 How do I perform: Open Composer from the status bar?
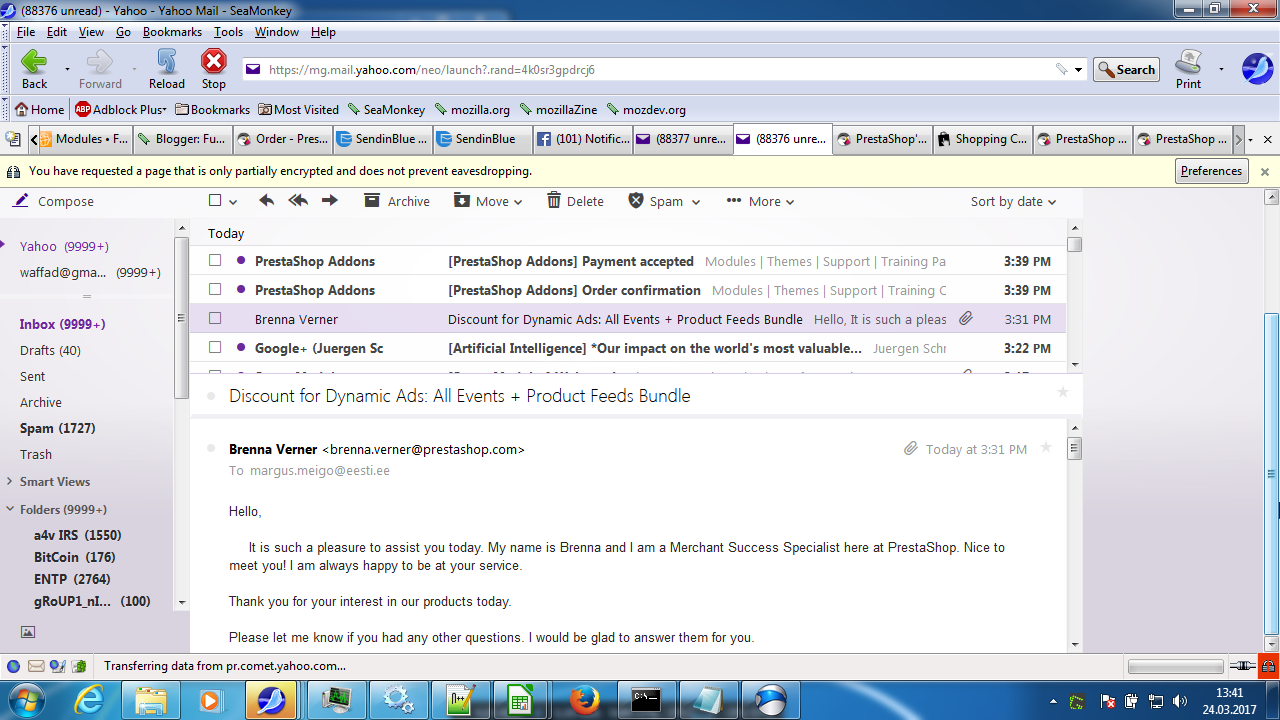click(58, 666)
